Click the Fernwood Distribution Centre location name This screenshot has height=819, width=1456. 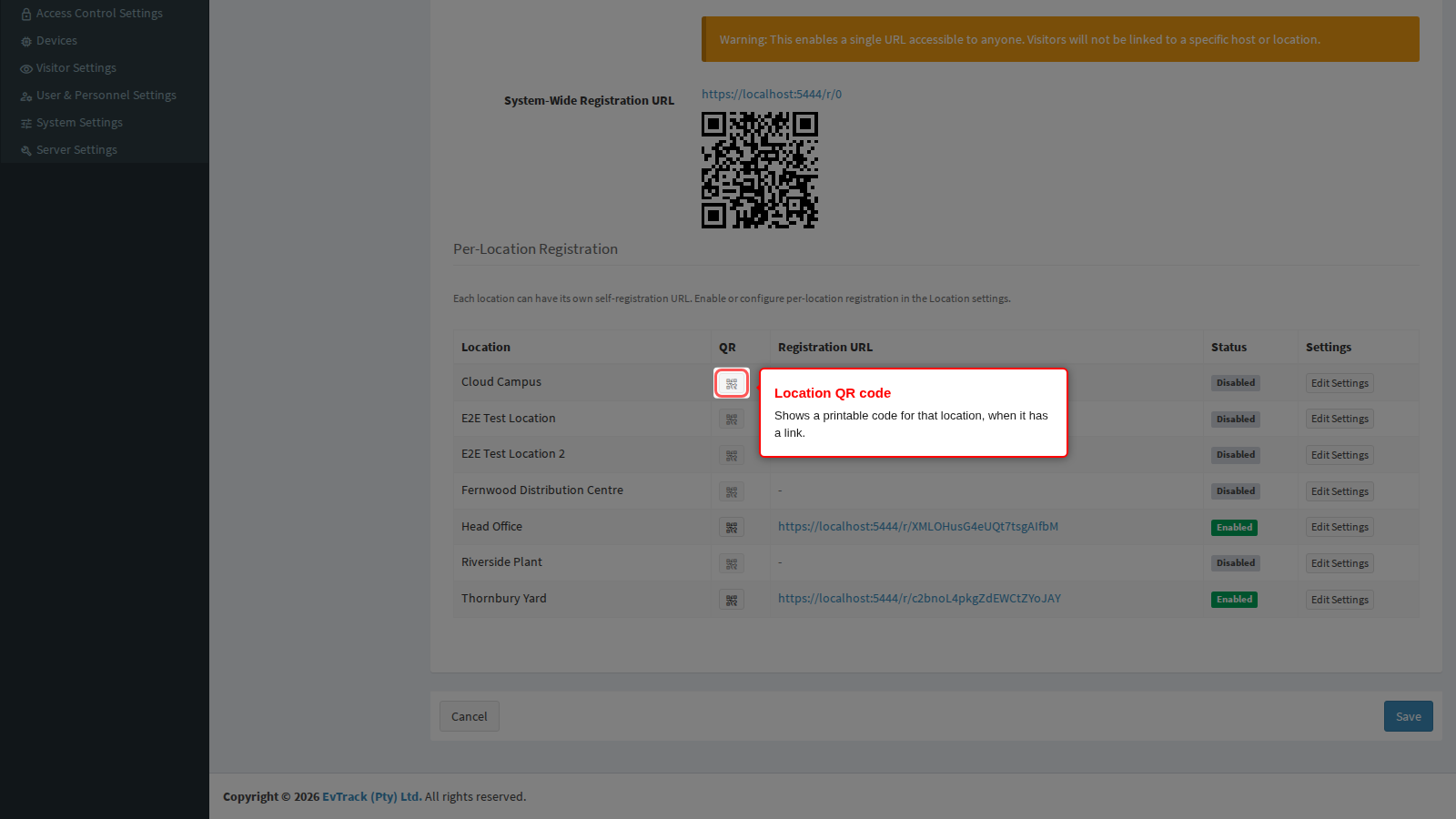pos(542,490)
